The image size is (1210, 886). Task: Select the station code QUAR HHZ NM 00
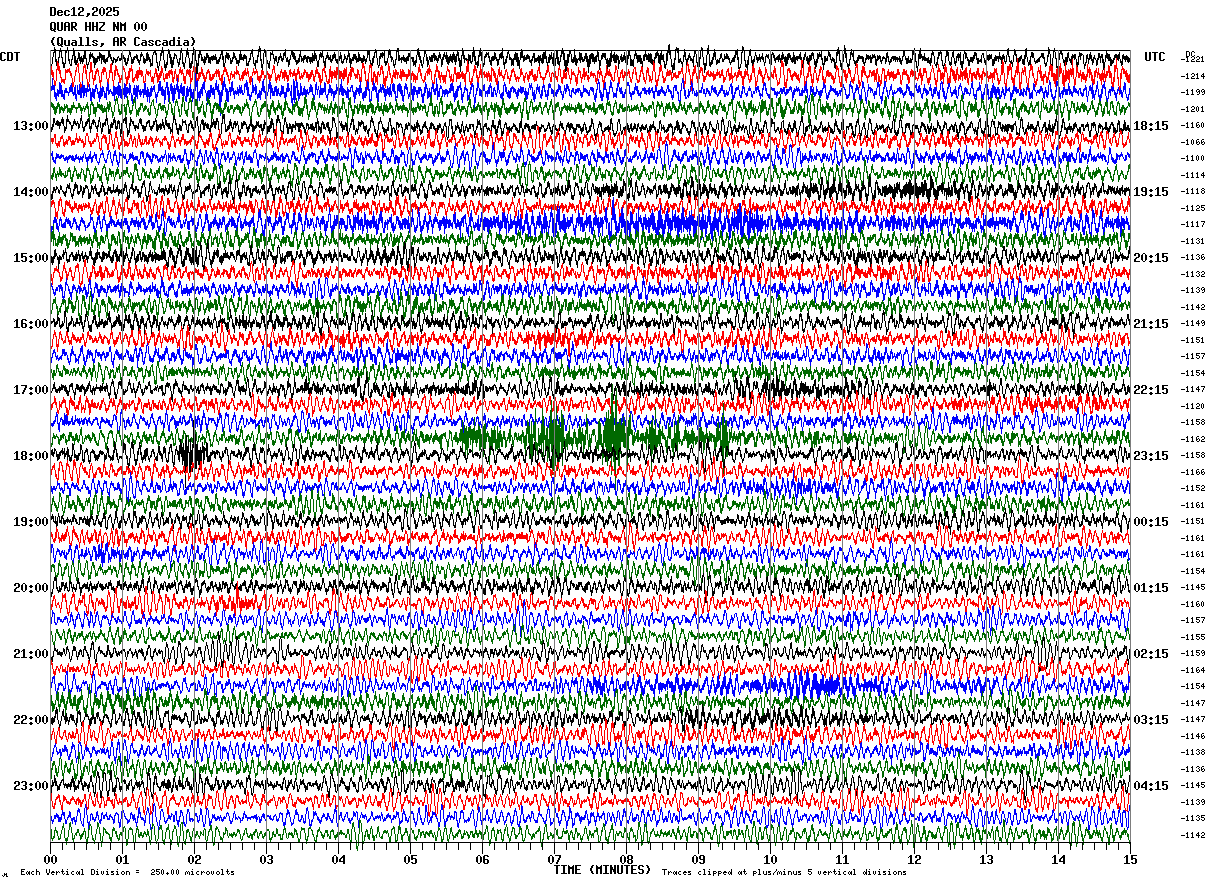pos(98,27)
